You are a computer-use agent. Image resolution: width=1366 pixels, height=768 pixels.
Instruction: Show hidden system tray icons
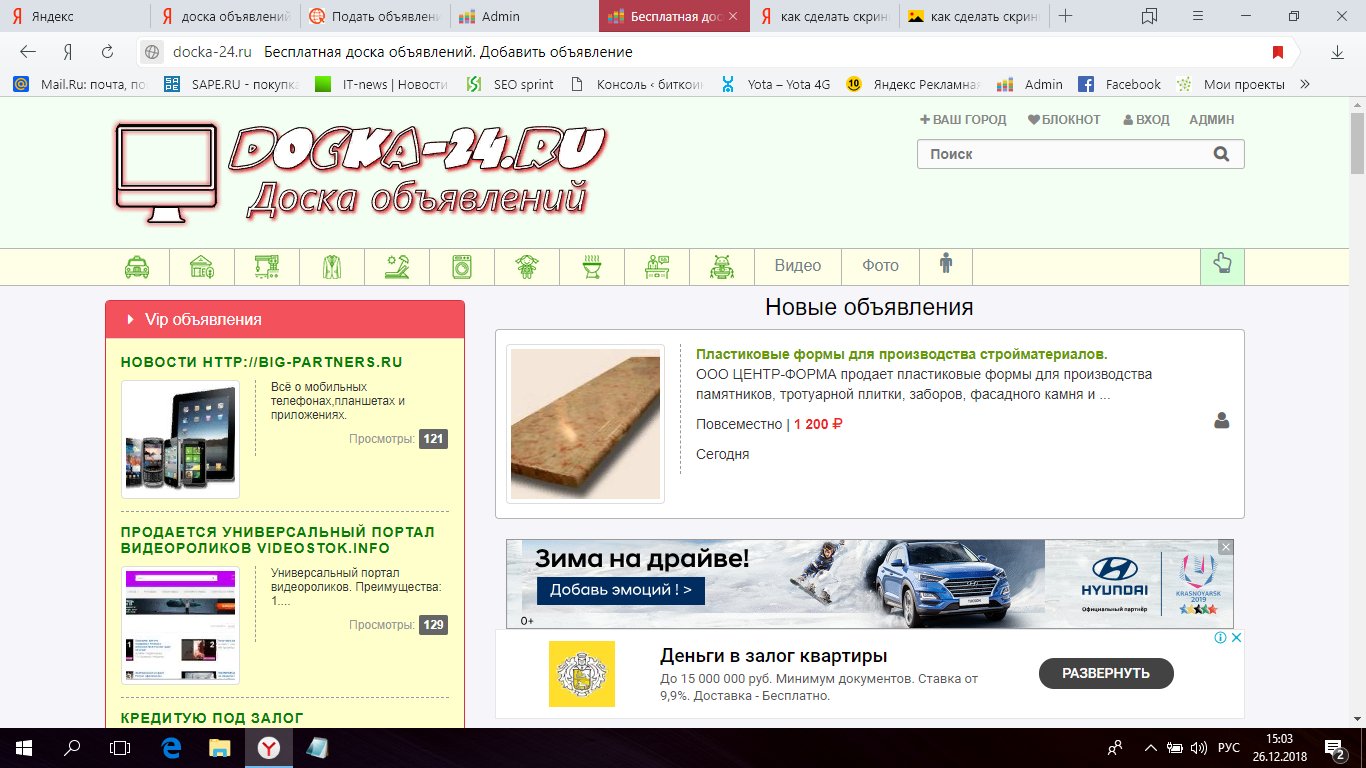point(1150,747)
